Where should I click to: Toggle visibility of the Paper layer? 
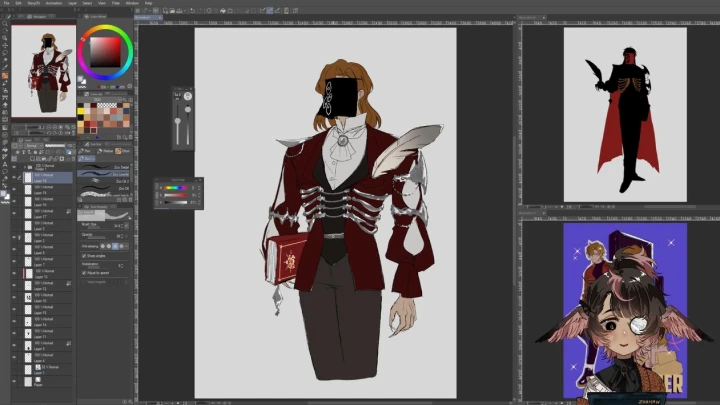point(14,381)
